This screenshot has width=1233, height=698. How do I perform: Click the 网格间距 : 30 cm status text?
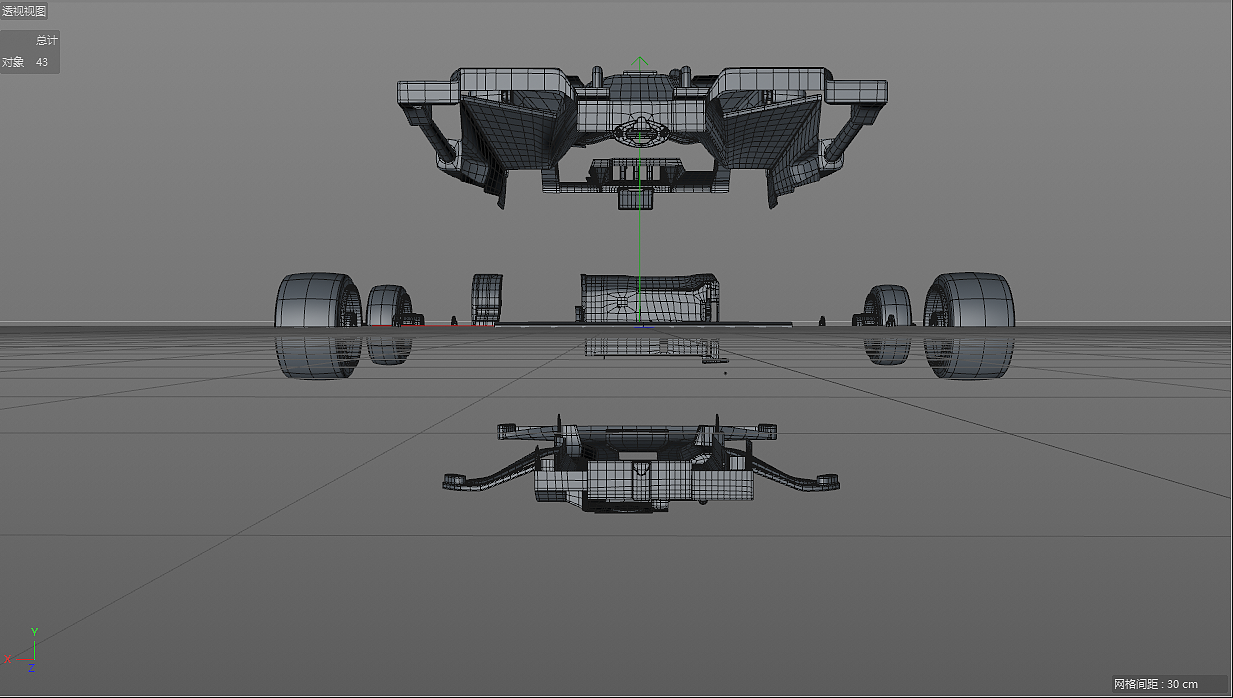(1156, 684)
